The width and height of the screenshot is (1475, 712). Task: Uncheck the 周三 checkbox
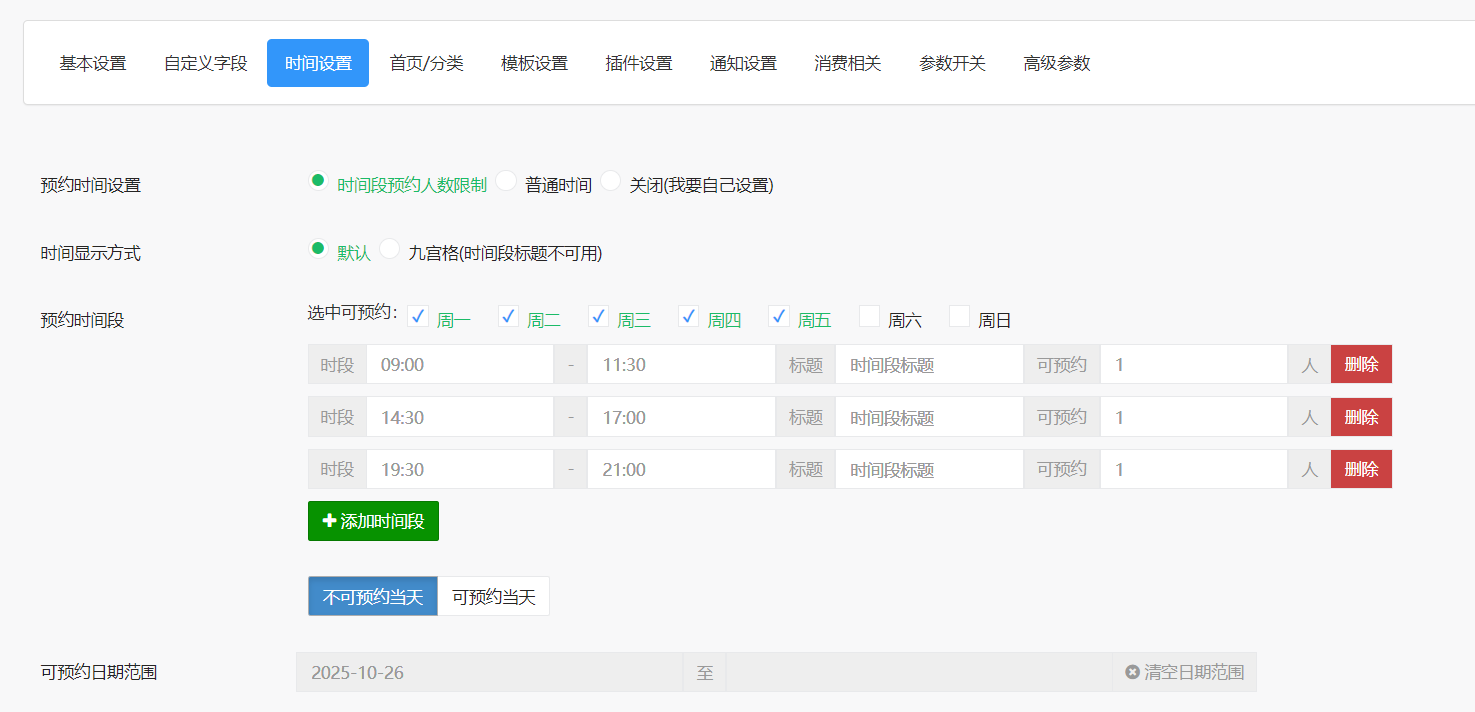tap(598, 317)
